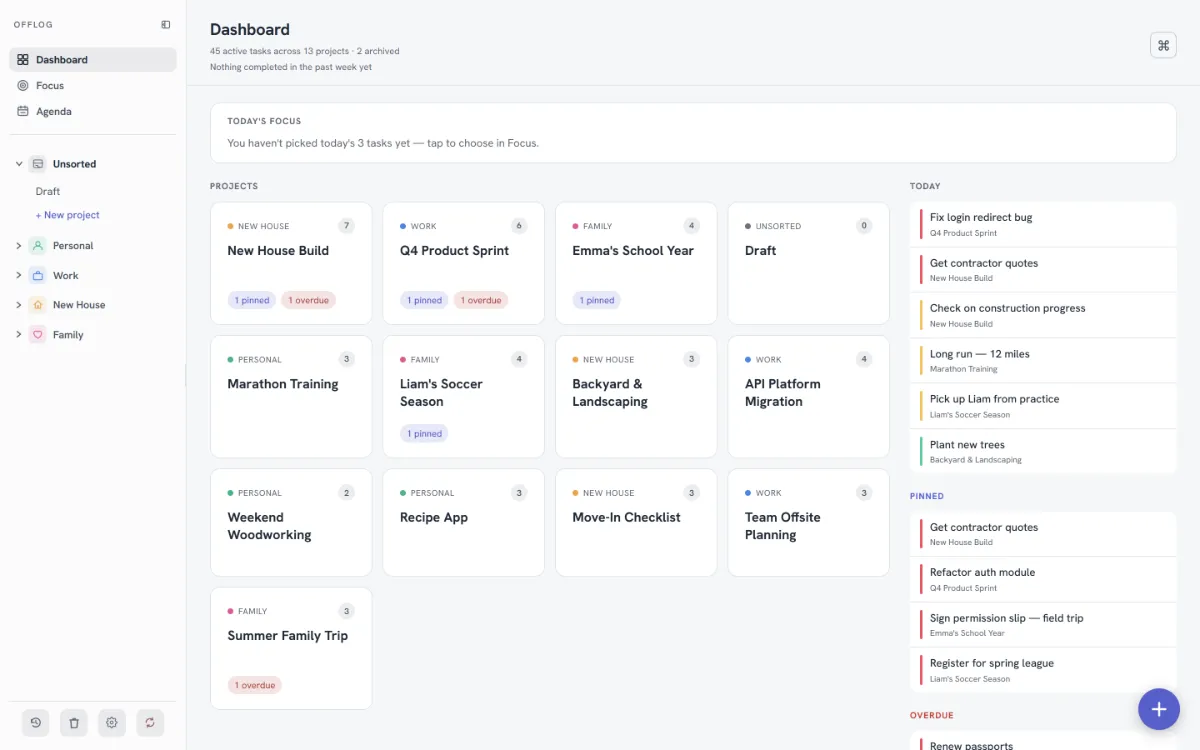Open the history icon in the bottom toolbar
The image size is (1200, 750).
[36, 723]
